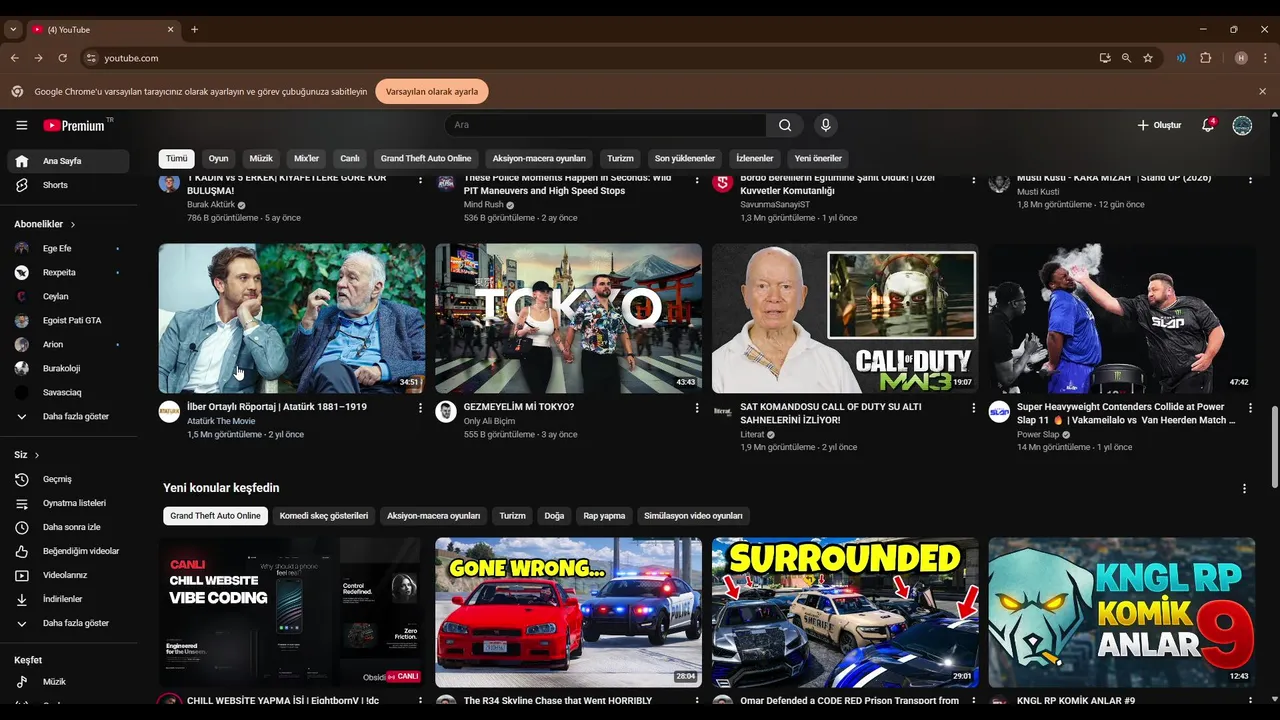
Task: Open options for Yeni konular keşfedin section
Action: click(1244, 489)
